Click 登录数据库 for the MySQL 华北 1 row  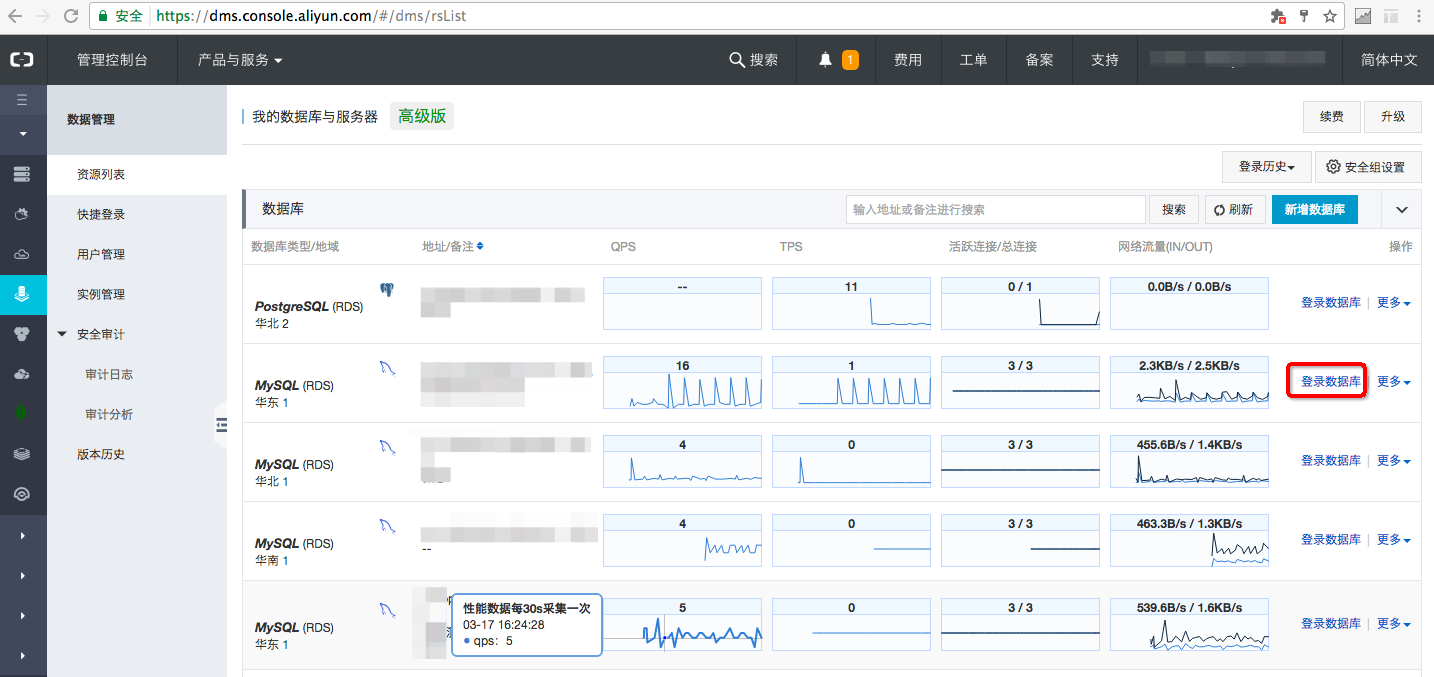(x=1331, y=461)
